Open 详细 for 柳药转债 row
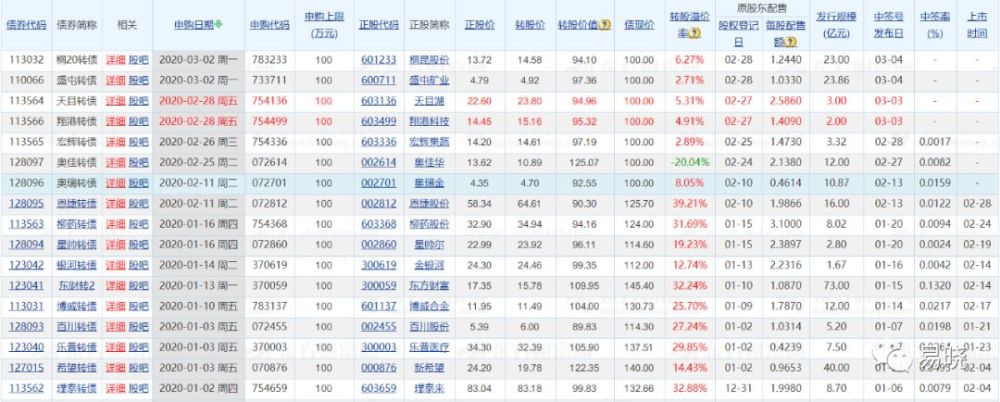 tap(115, 224)
